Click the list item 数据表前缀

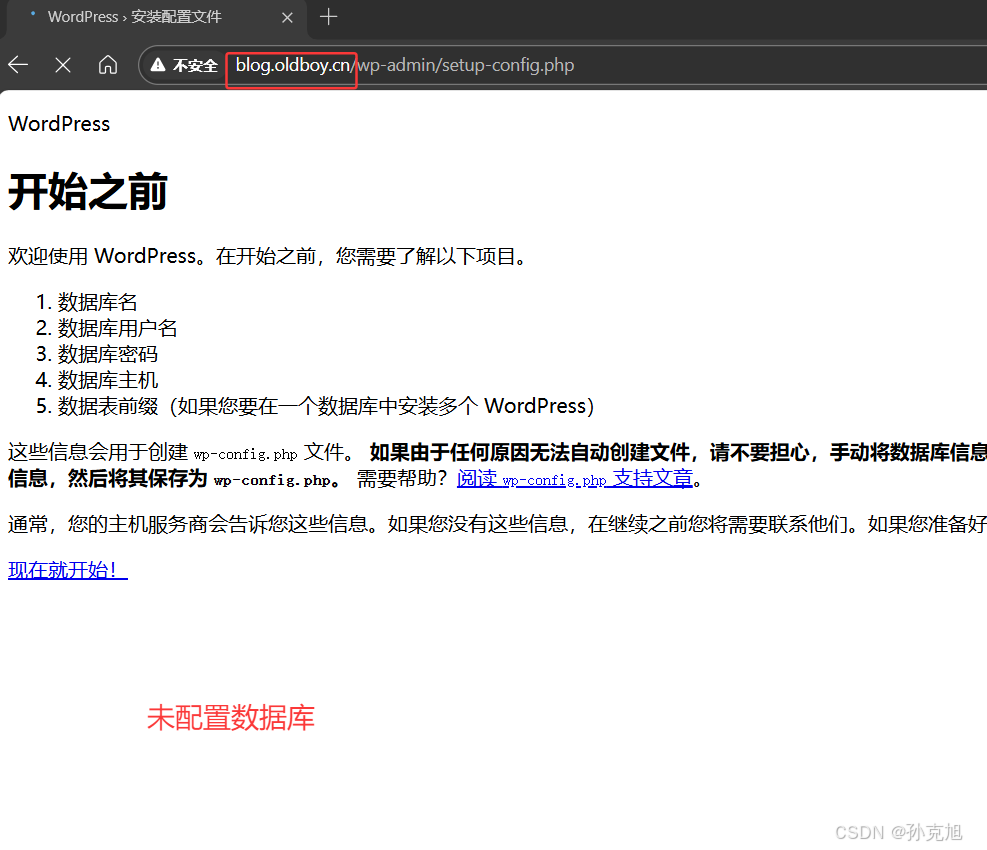108,406
